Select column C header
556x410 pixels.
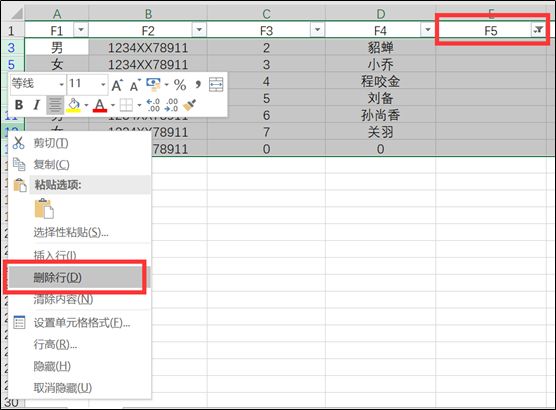click(x=266, y=14)
